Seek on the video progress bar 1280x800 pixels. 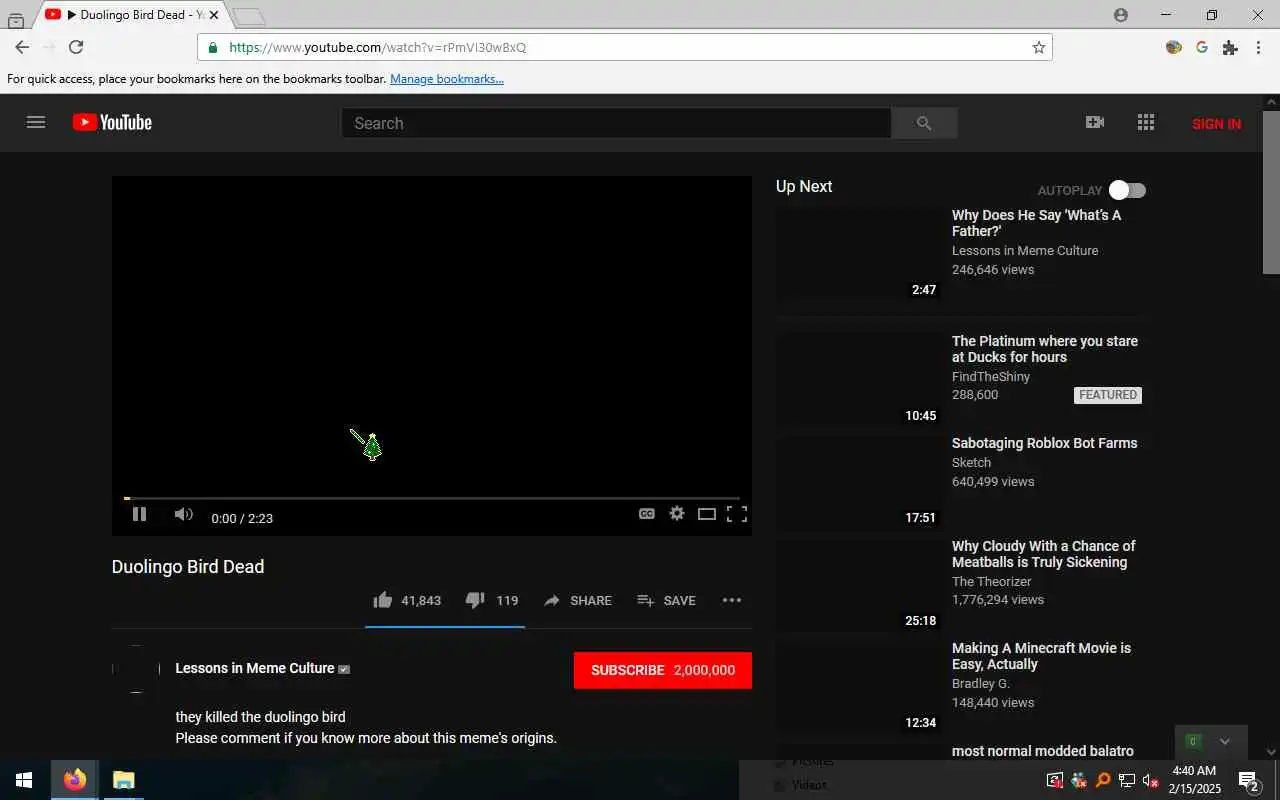(x=432, y=498)
